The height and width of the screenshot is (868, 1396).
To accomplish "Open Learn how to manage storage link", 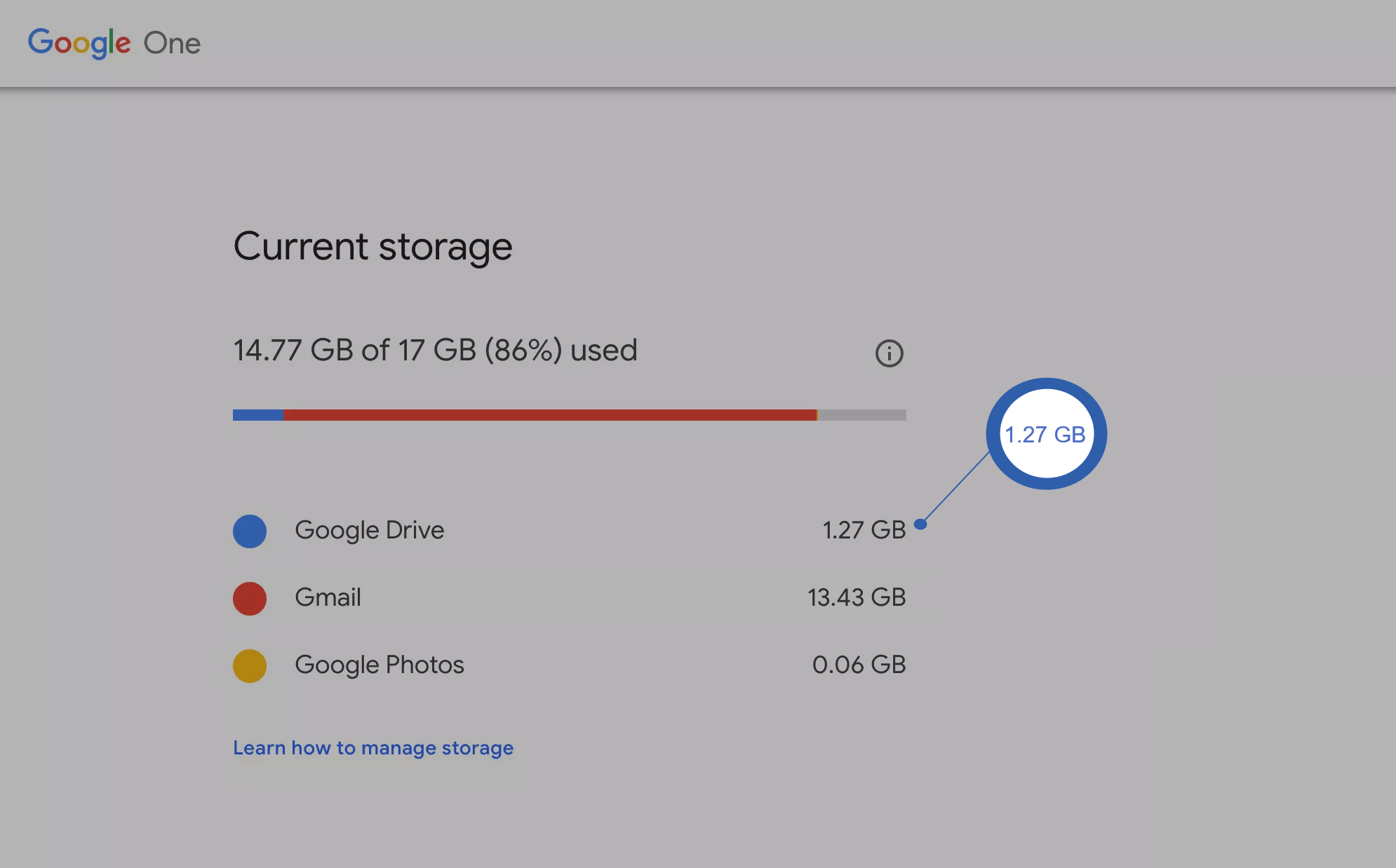I will (373, 747).
